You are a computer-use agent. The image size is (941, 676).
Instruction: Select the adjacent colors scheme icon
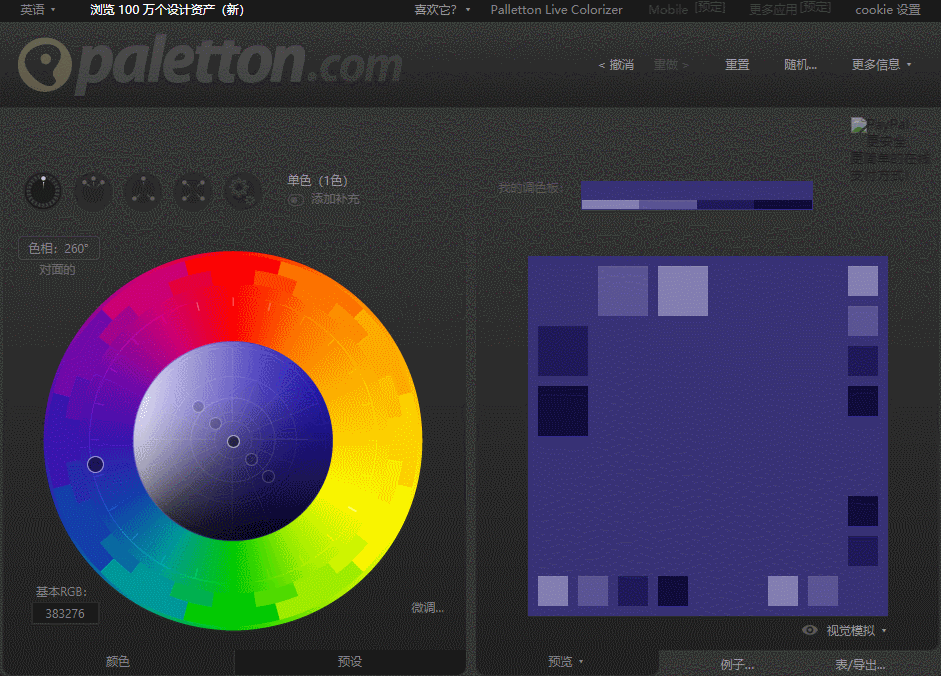click(92, 192)
